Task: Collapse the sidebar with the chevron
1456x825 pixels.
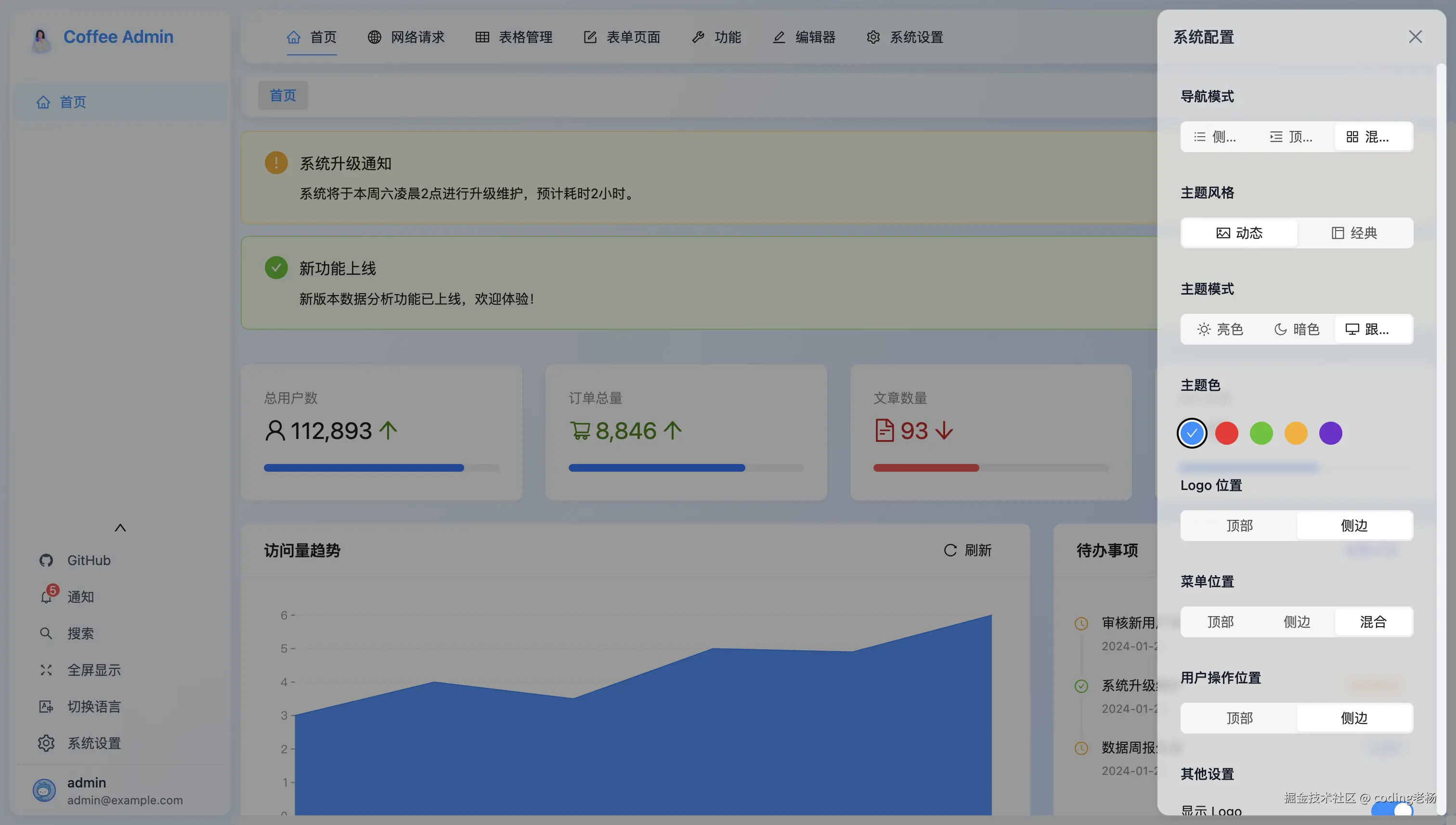Action: [x=119, y=527]
